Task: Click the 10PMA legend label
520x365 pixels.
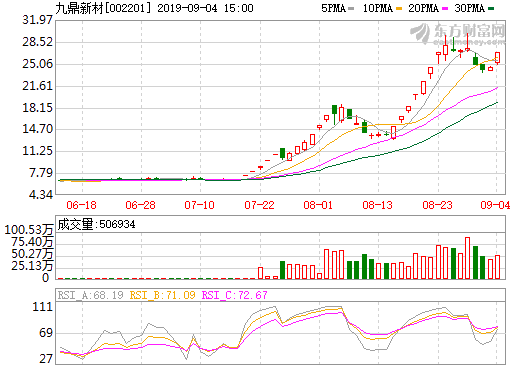Action: (x=377, y=8)
